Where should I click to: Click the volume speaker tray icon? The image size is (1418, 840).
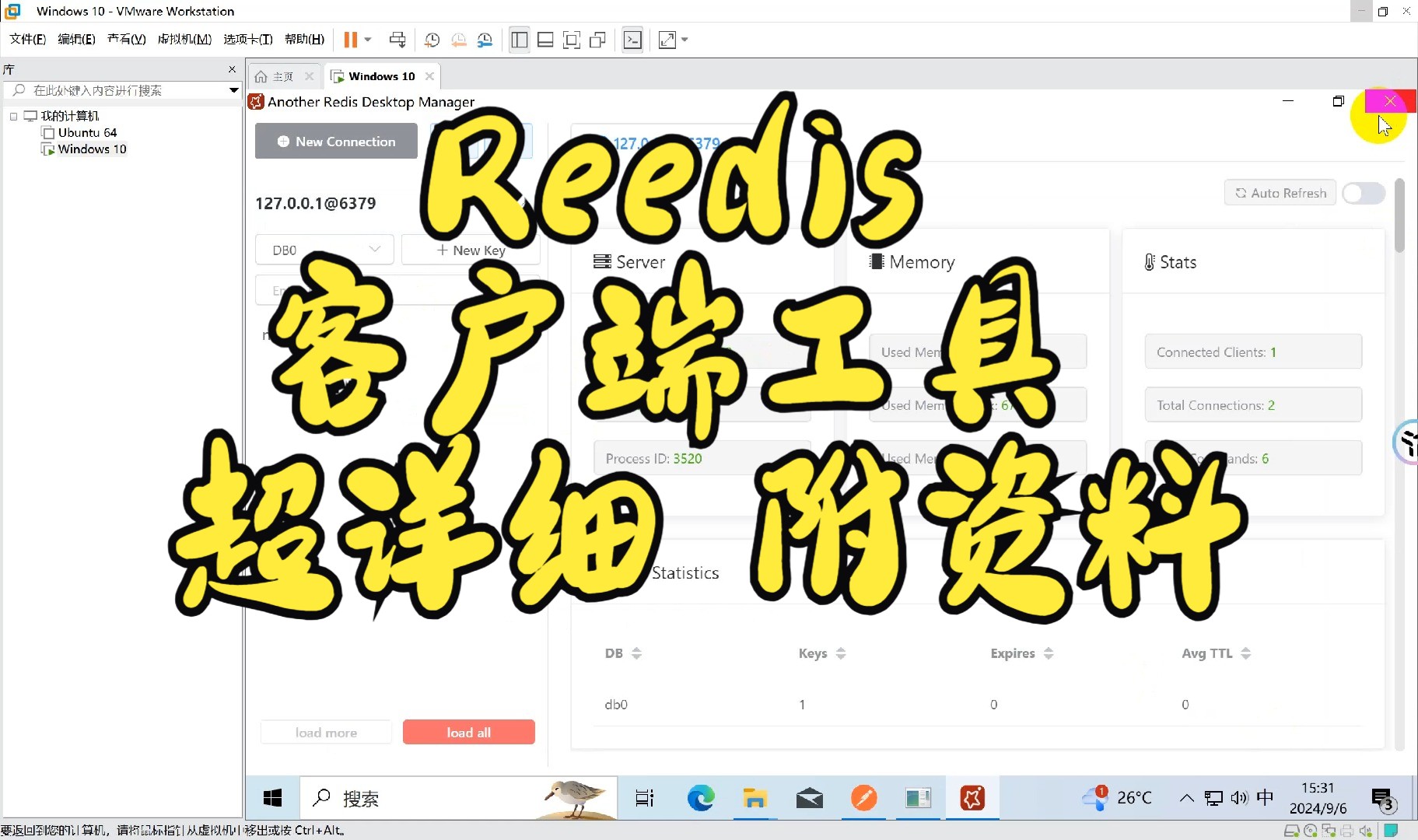click(1239, 798)
